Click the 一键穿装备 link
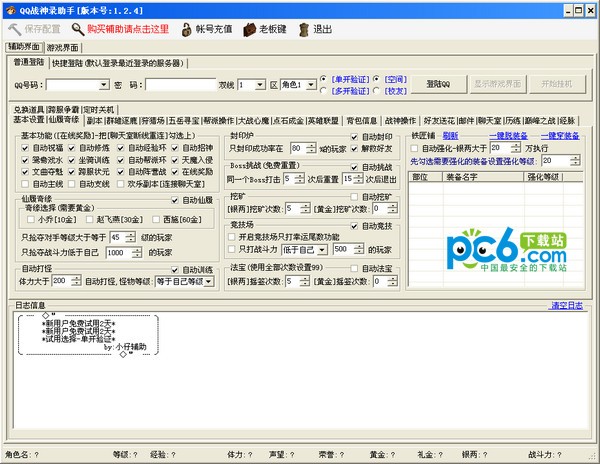The width and height of the screenshot is (600, 464). [x=560, y=136]
